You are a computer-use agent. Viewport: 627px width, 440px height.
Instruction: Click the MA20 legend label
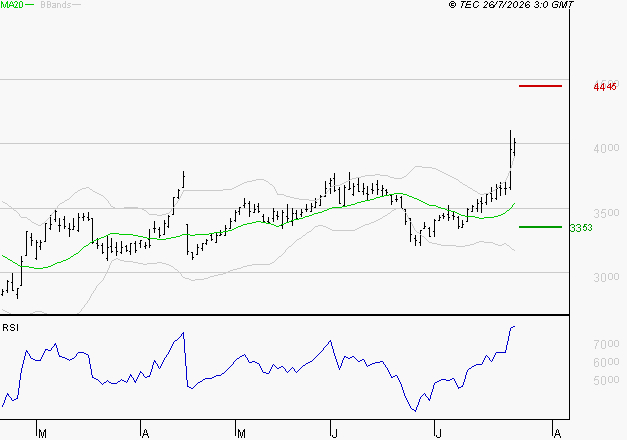12,5
